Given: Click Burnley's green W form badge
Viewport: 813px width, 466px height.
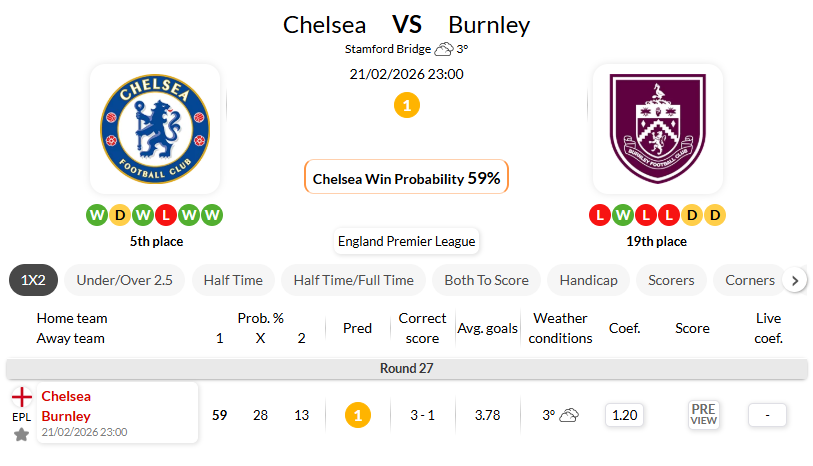Looking at the screenshot, I should click(x=622, y=215).
